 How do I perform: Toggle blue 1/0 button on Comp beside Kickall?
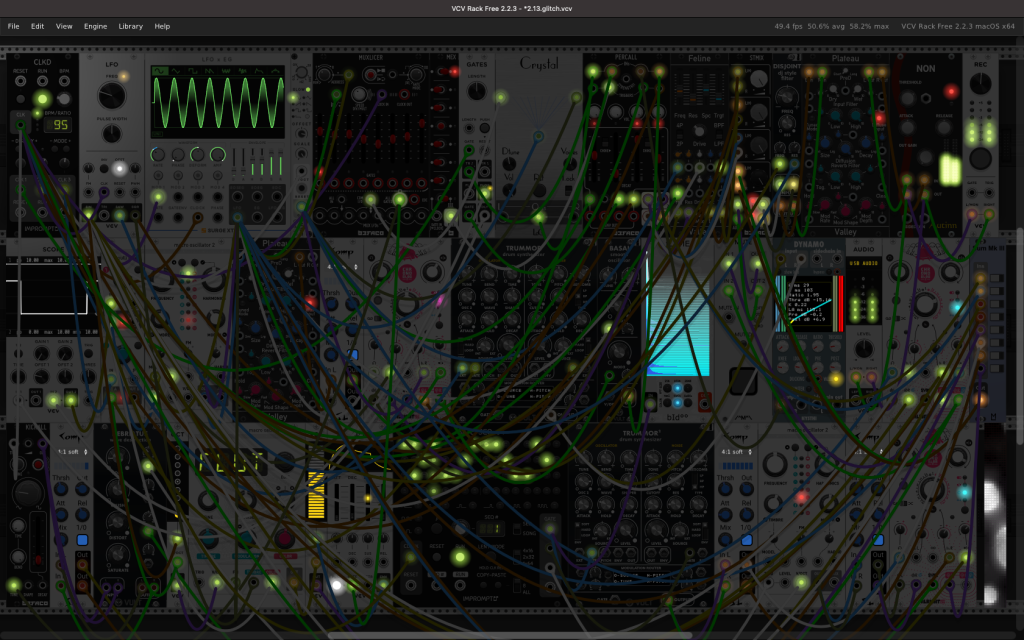82,540
